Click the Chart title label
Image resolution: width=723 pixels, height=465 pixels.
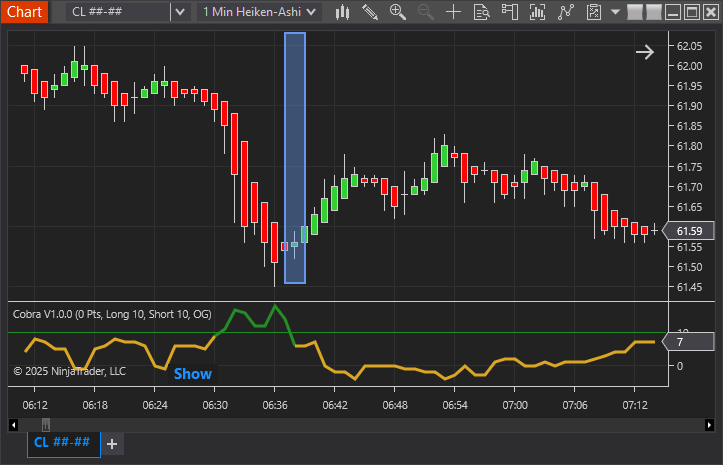(x=24, y=12)
